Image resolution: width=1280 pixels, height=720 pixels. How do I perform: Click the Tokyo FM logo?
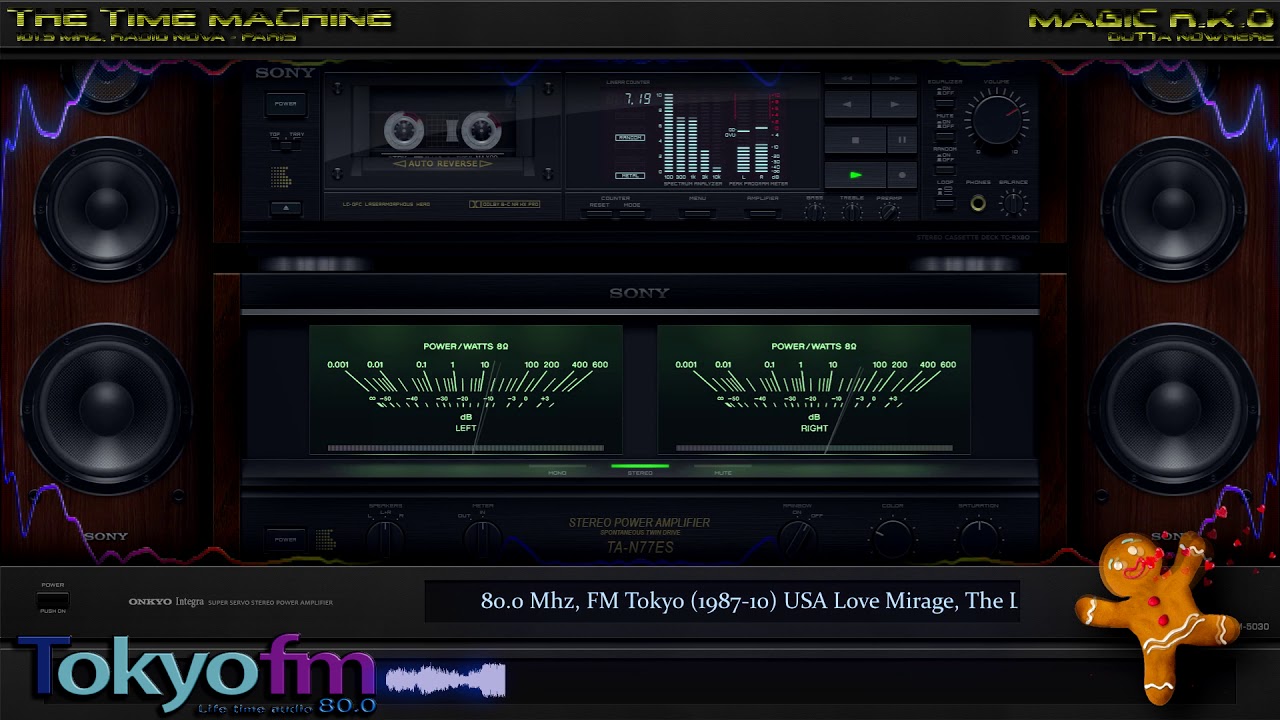[x=198, y=676]
